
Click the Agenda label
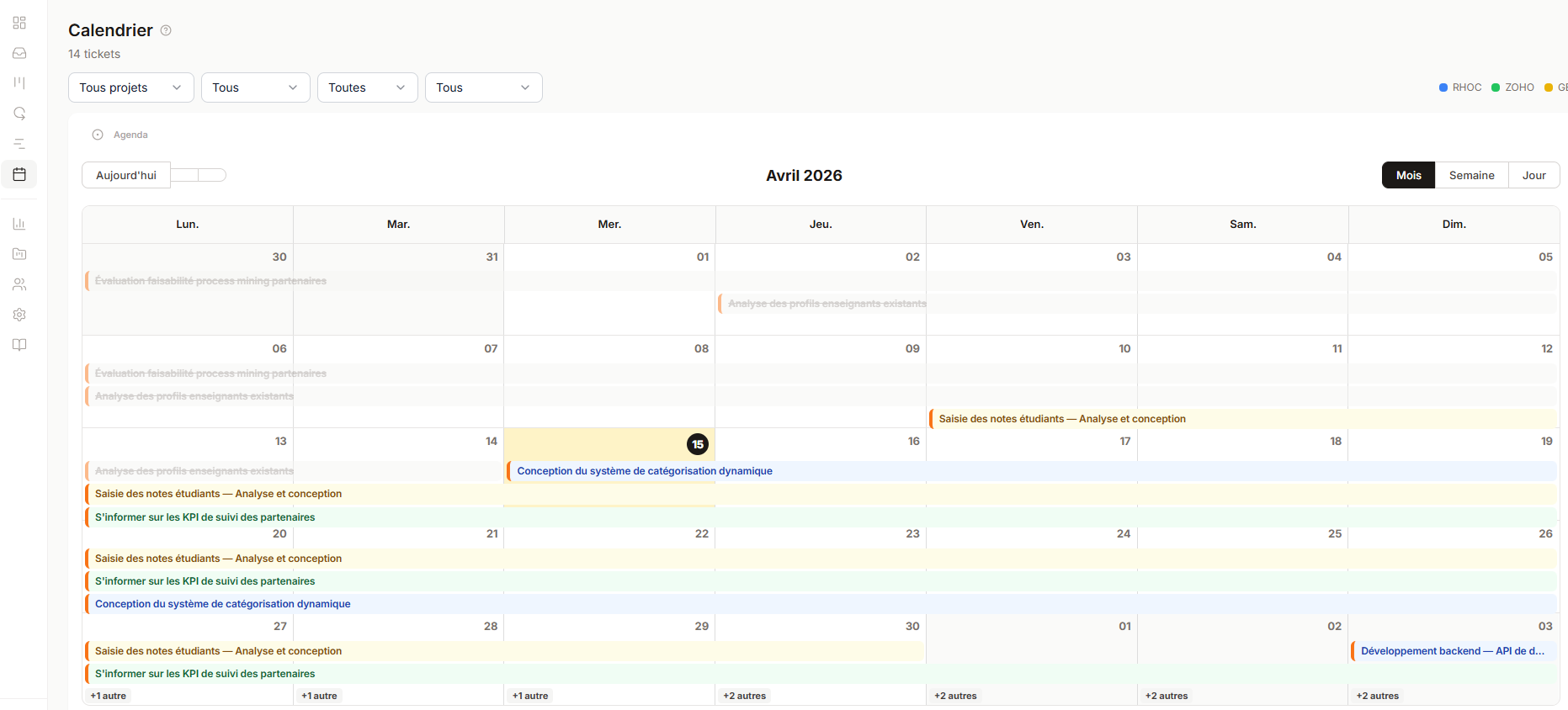point(130,135)
